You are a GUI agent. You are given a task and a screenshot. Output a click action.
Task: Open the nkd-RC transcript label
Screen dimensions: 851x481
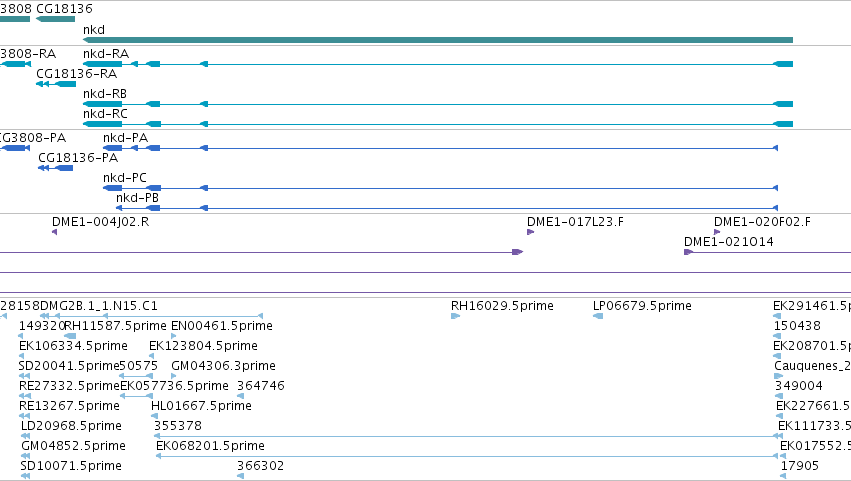click(x=105, y=114)
